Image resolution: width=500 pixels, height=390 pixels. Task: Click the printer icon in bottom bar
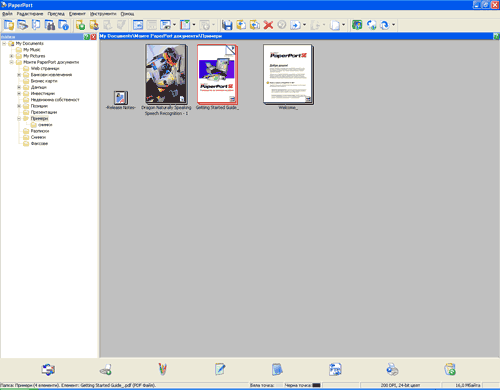click(392, 369)
